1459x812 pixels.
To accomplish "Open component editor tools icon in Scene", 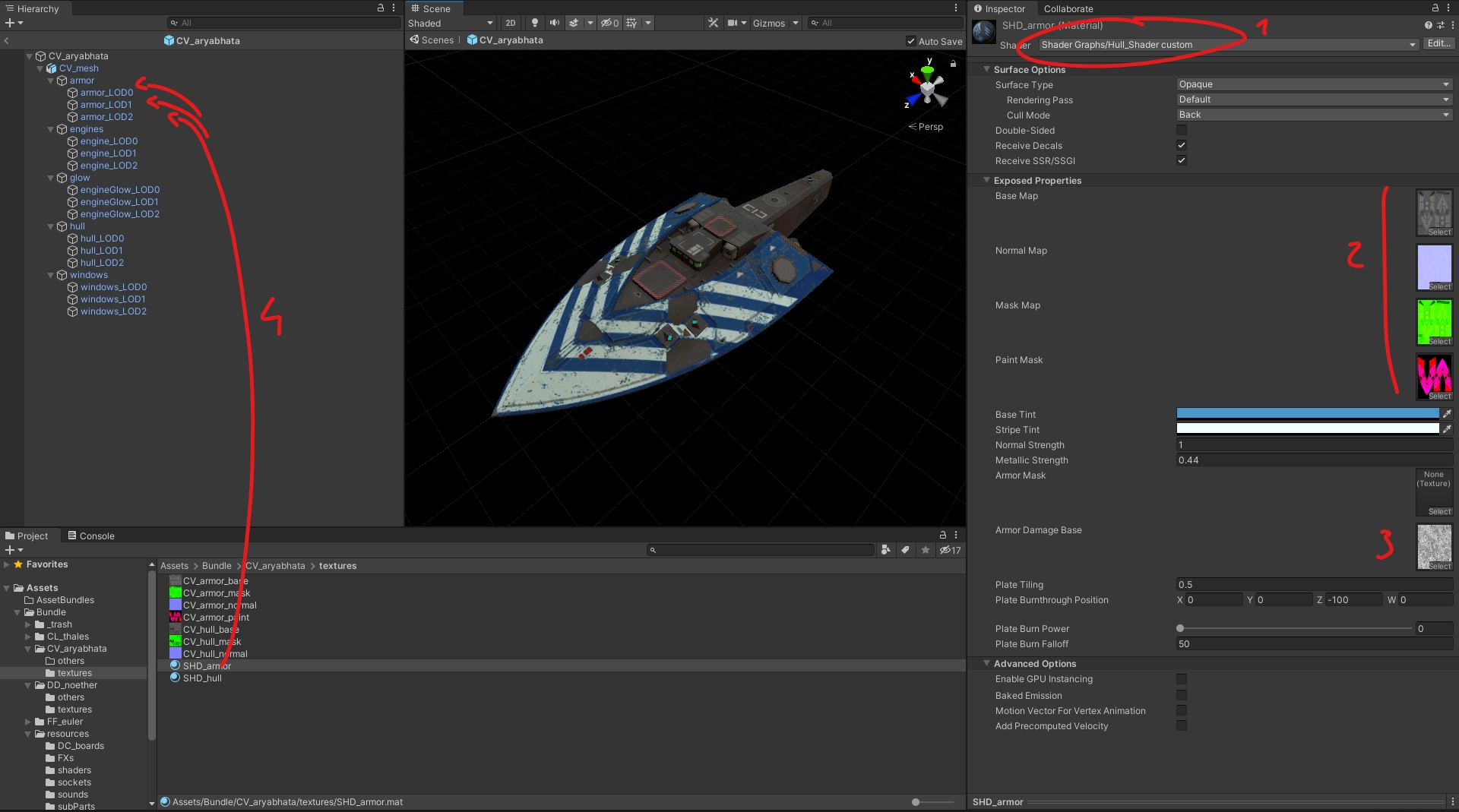I will [713, 23].
